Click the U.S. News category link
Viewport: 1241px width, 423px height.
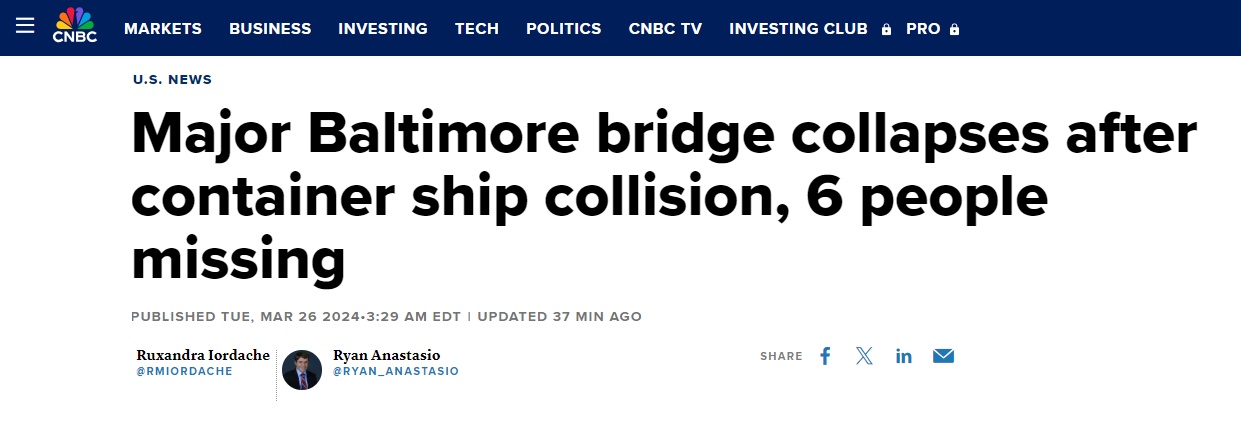click(172, 80)
